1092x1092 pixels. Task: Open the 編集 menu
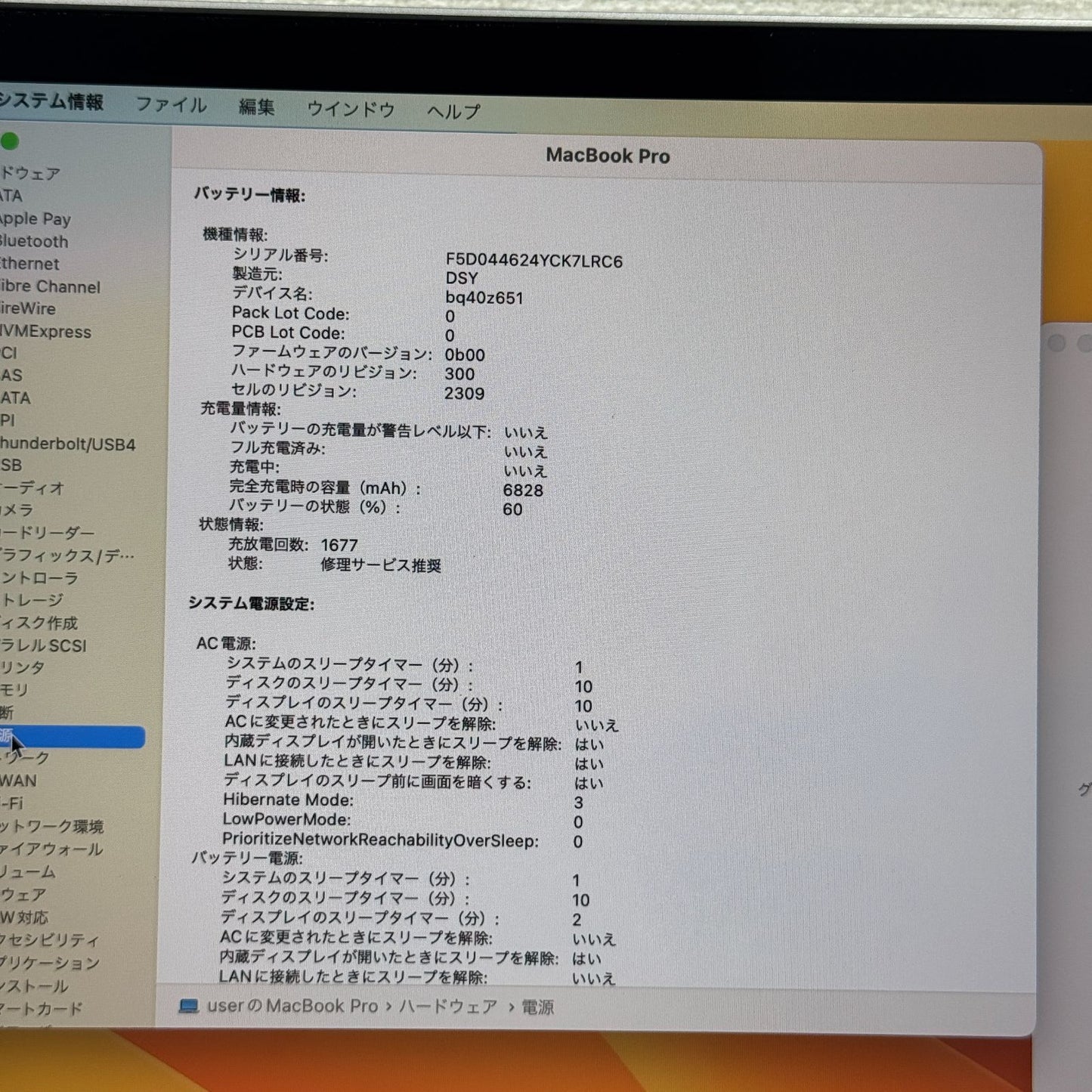(x=257, y=107)
